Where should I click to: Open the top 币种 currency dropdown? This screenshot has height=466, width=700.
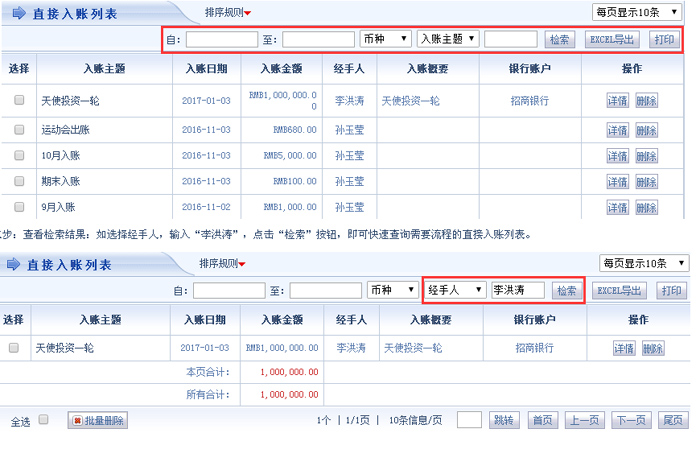point(385,39)
